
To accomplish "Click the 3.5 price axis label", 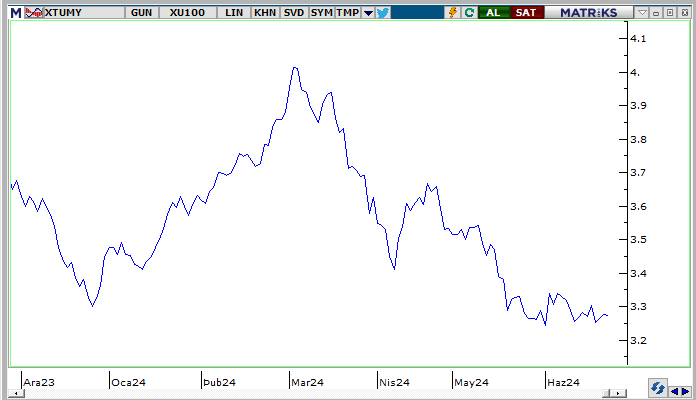I will (638, 240).
